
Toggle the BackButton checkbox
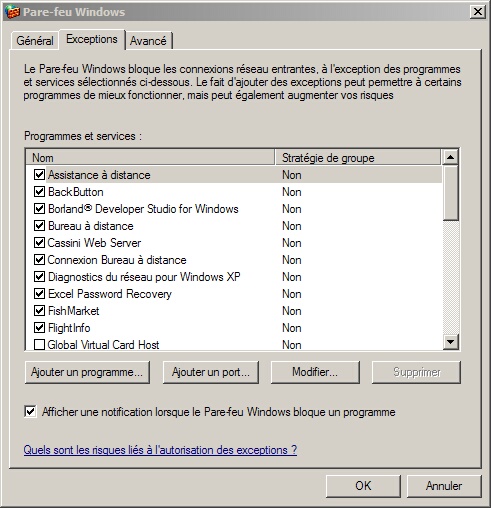click(39, 191)
